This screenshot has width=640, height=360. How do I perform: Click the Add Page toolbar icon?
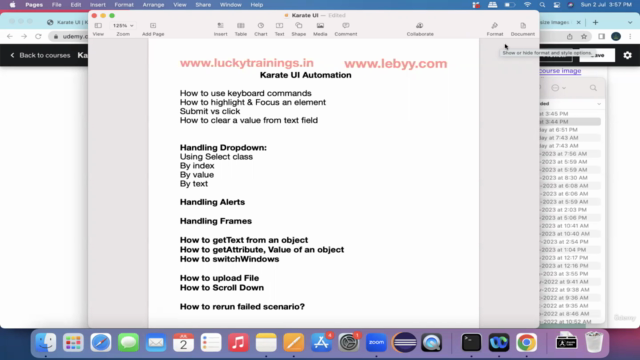coord(153,26)
